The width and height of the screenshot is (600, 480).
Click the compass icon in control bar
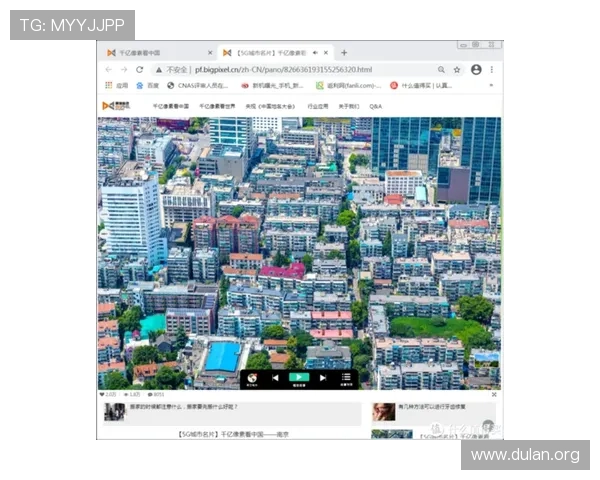click(x=252, y=378)
